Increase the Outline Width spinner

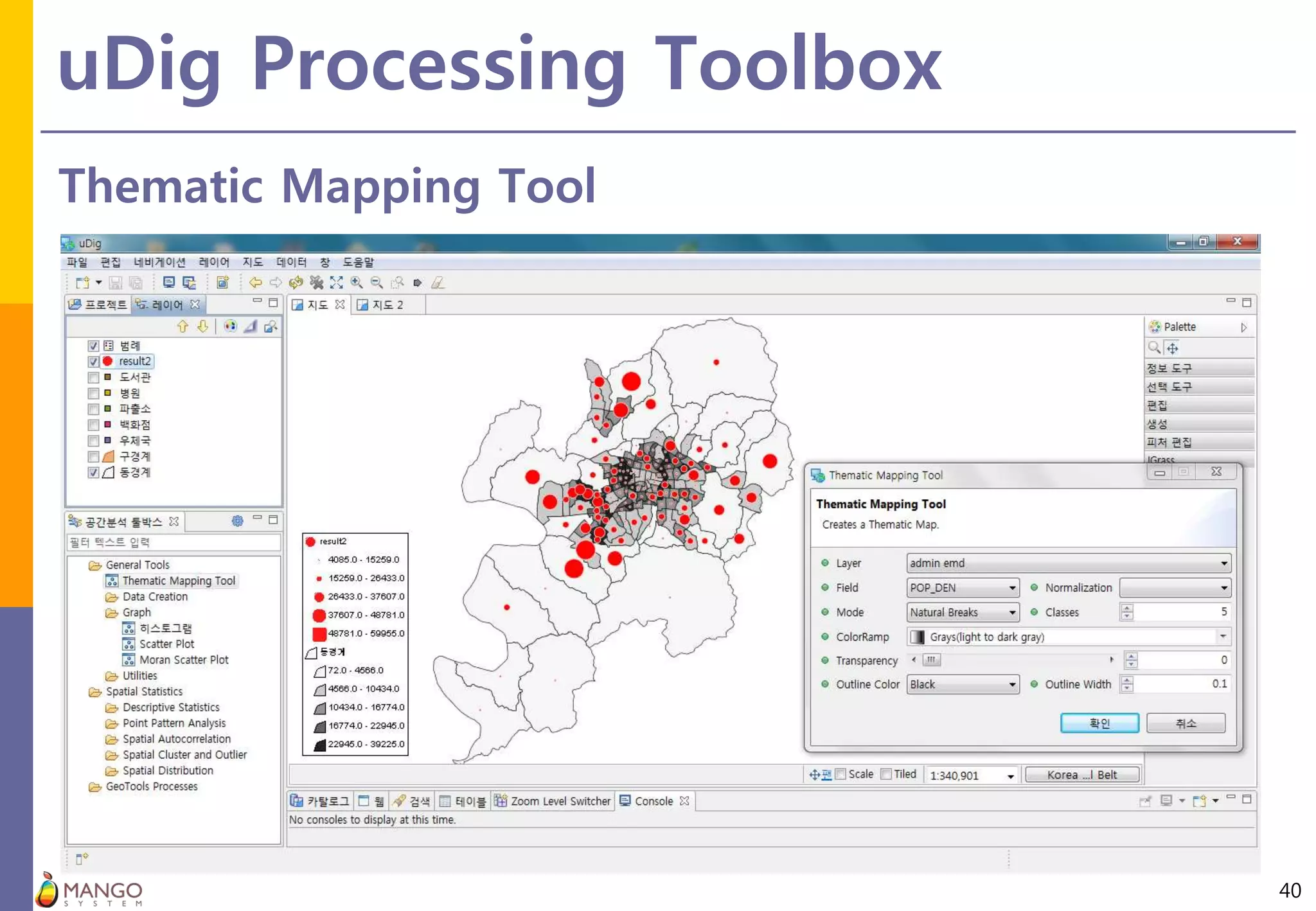[x=1127, y=680]
